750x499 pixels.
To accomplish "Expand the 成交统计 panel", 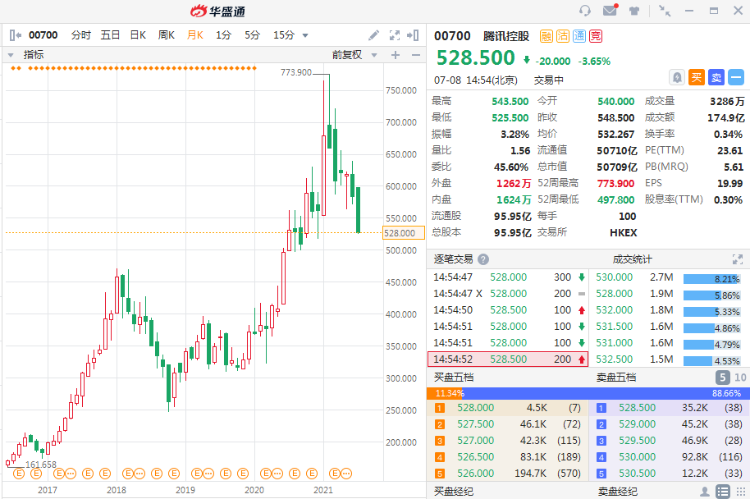I will pyautogui.click(x=737, y=259).
